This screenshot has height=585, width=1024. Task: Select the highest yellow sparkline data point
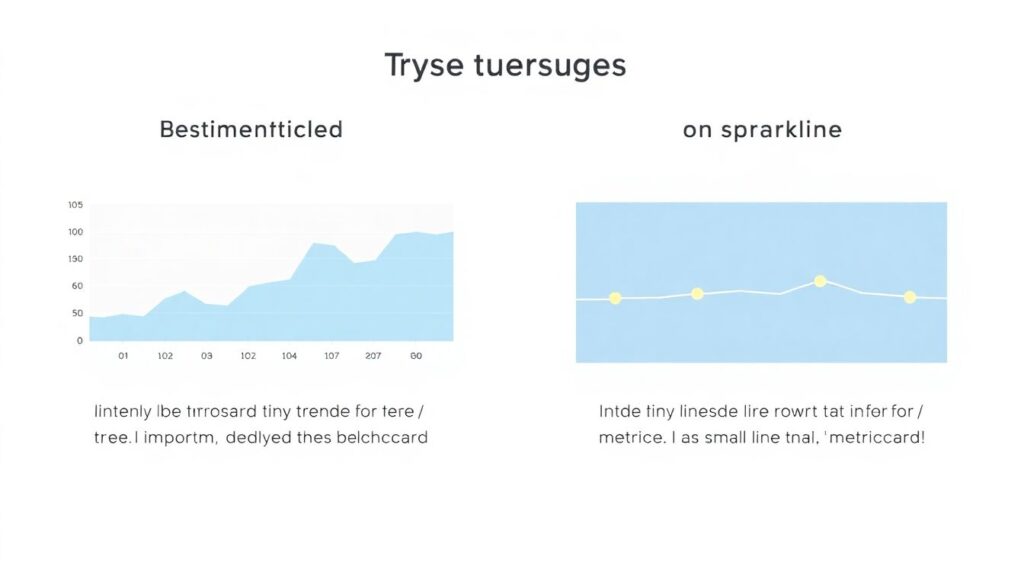click(820, 282)
